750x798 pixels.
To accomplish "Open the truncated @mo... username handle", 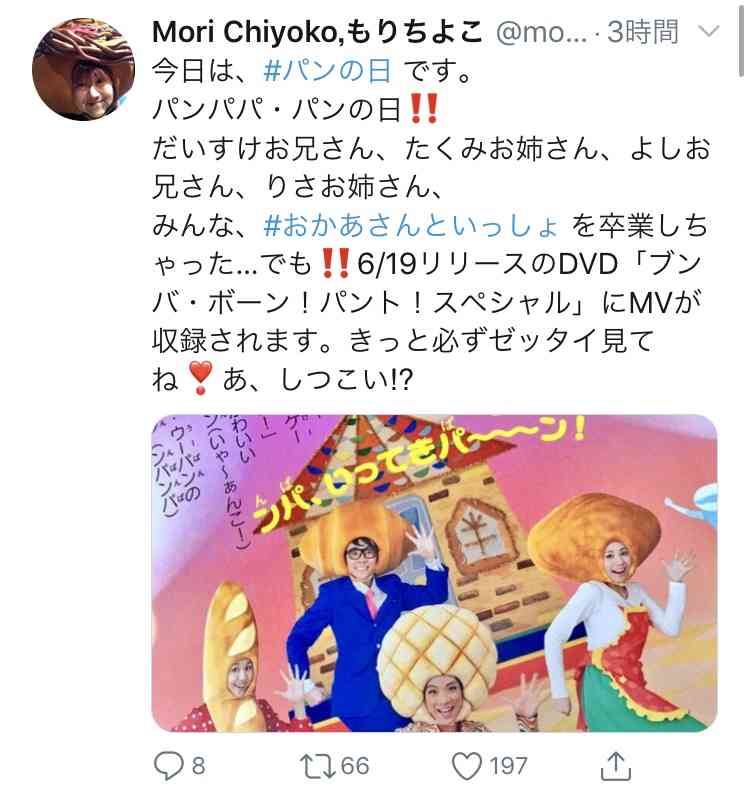I will pyautogui.click(x=541, y=32).
